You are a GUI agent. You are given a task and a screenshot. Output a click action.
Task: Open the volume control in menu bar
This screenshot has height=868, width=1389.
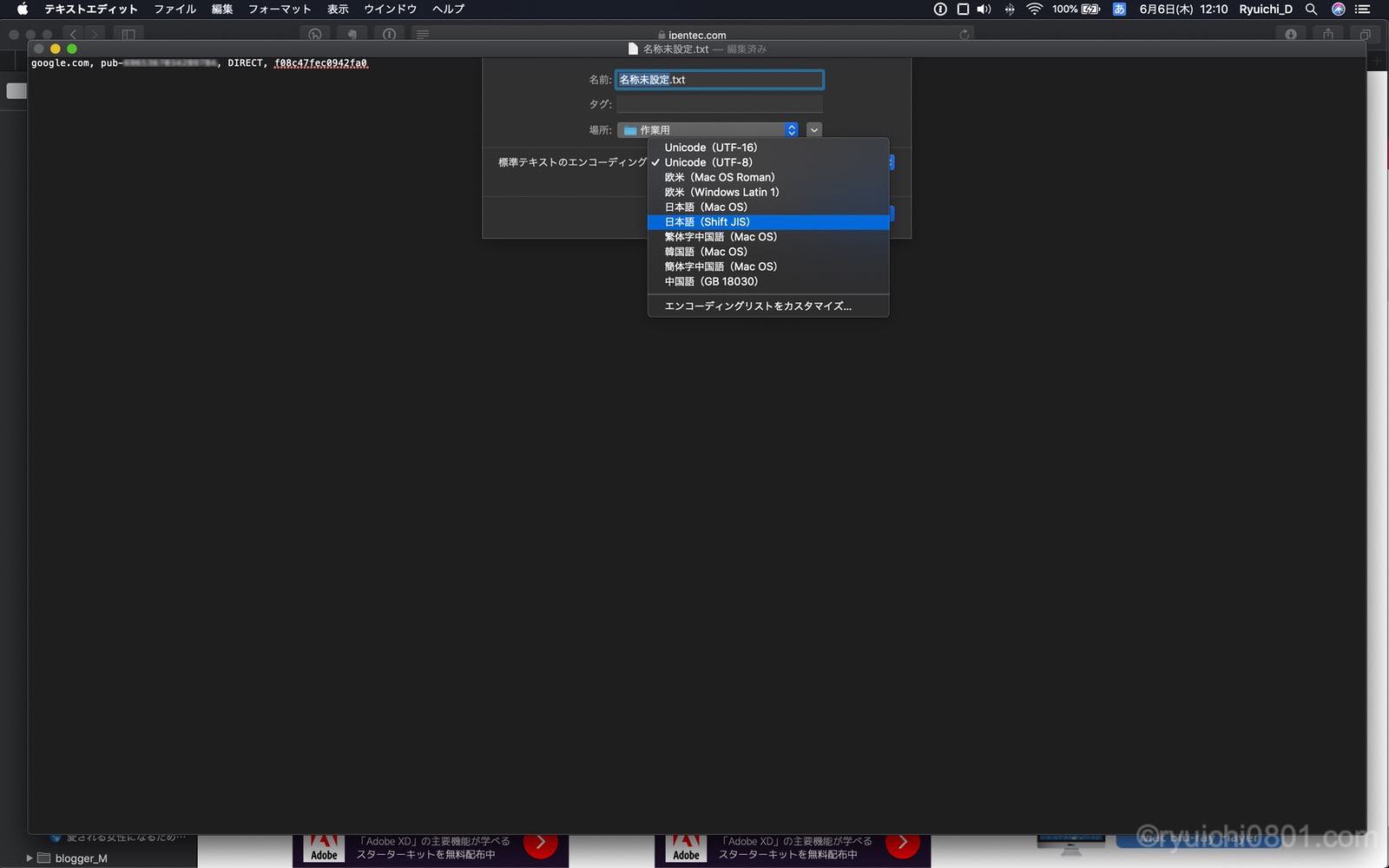point(984,10)
